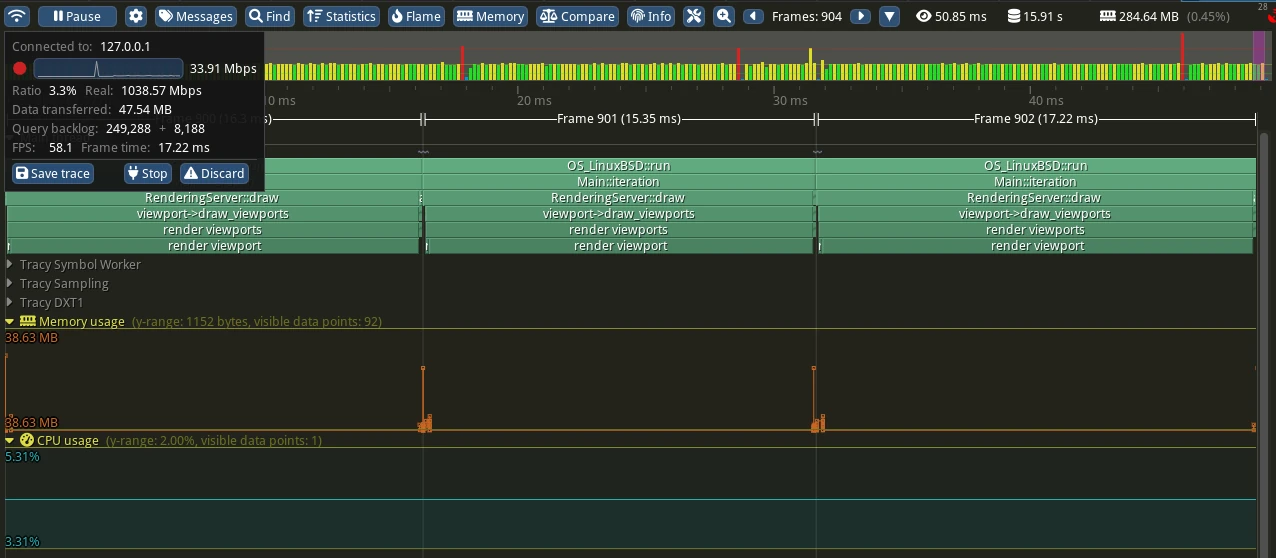Open options with the gear icon
1276x558 pixels.
coord(136,16)
